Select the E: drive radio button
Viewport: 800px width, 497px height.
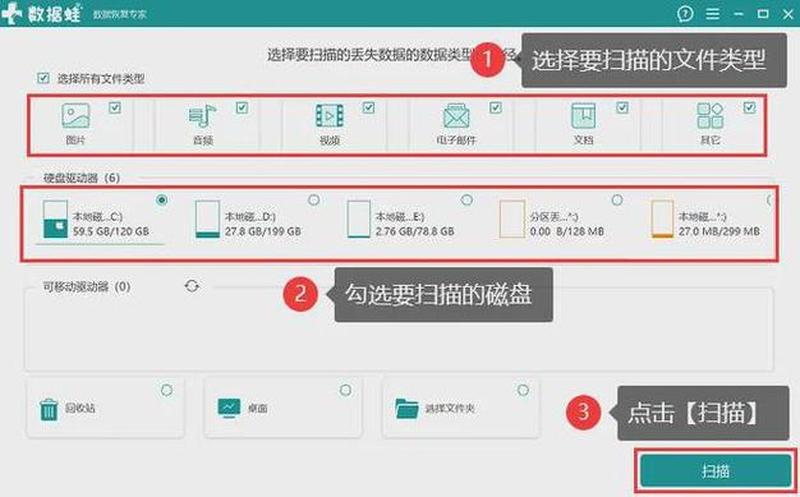tap(466, 200)
